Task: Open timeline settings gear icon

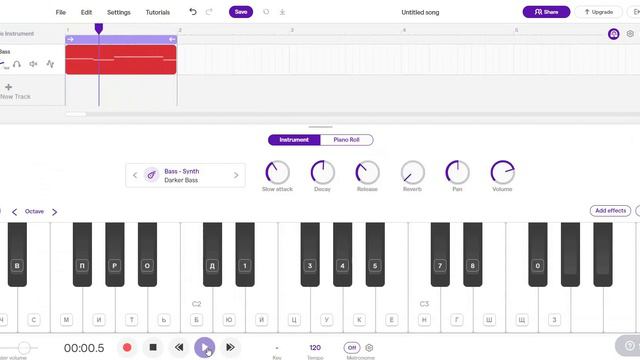Action: coord(630,34)
